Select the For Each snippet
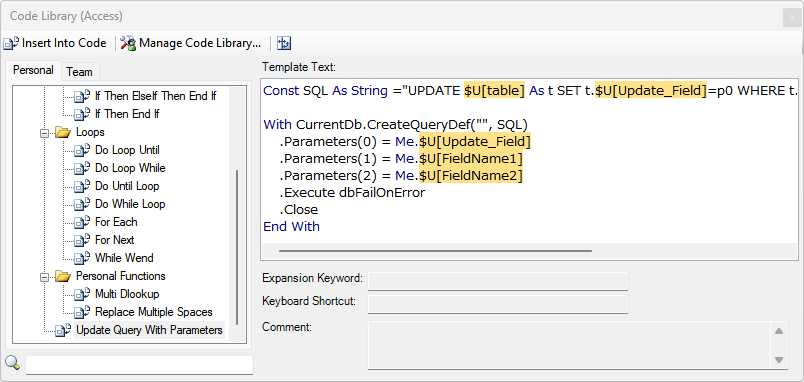804x382 pixels. click(116, 222)
